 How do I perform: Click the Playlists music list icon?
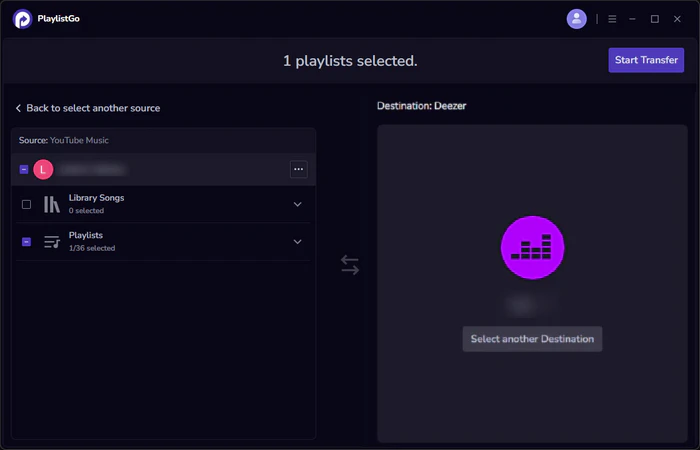tap(52, 242)
